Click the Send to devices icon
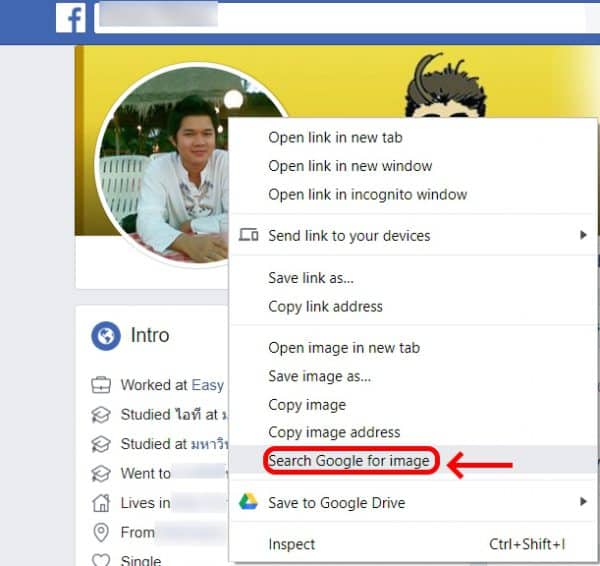 [249, 236]
